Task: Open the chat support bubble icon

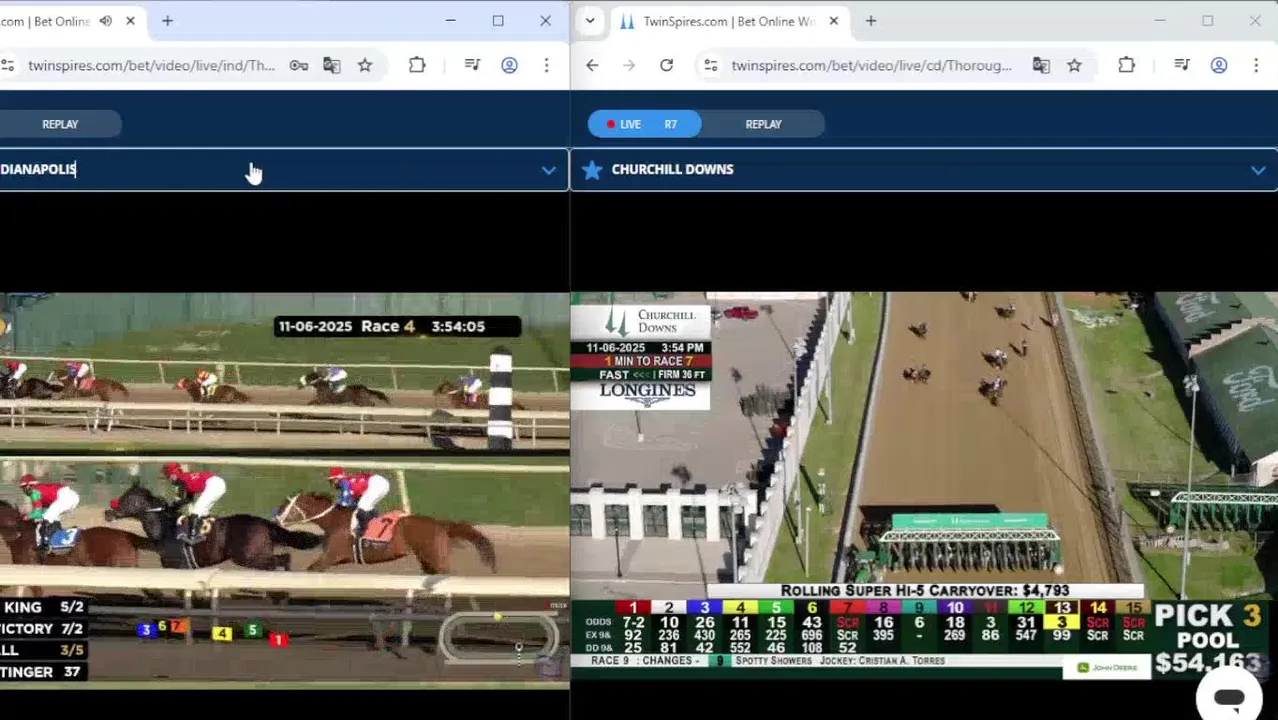Action: tap(1229, 697)
